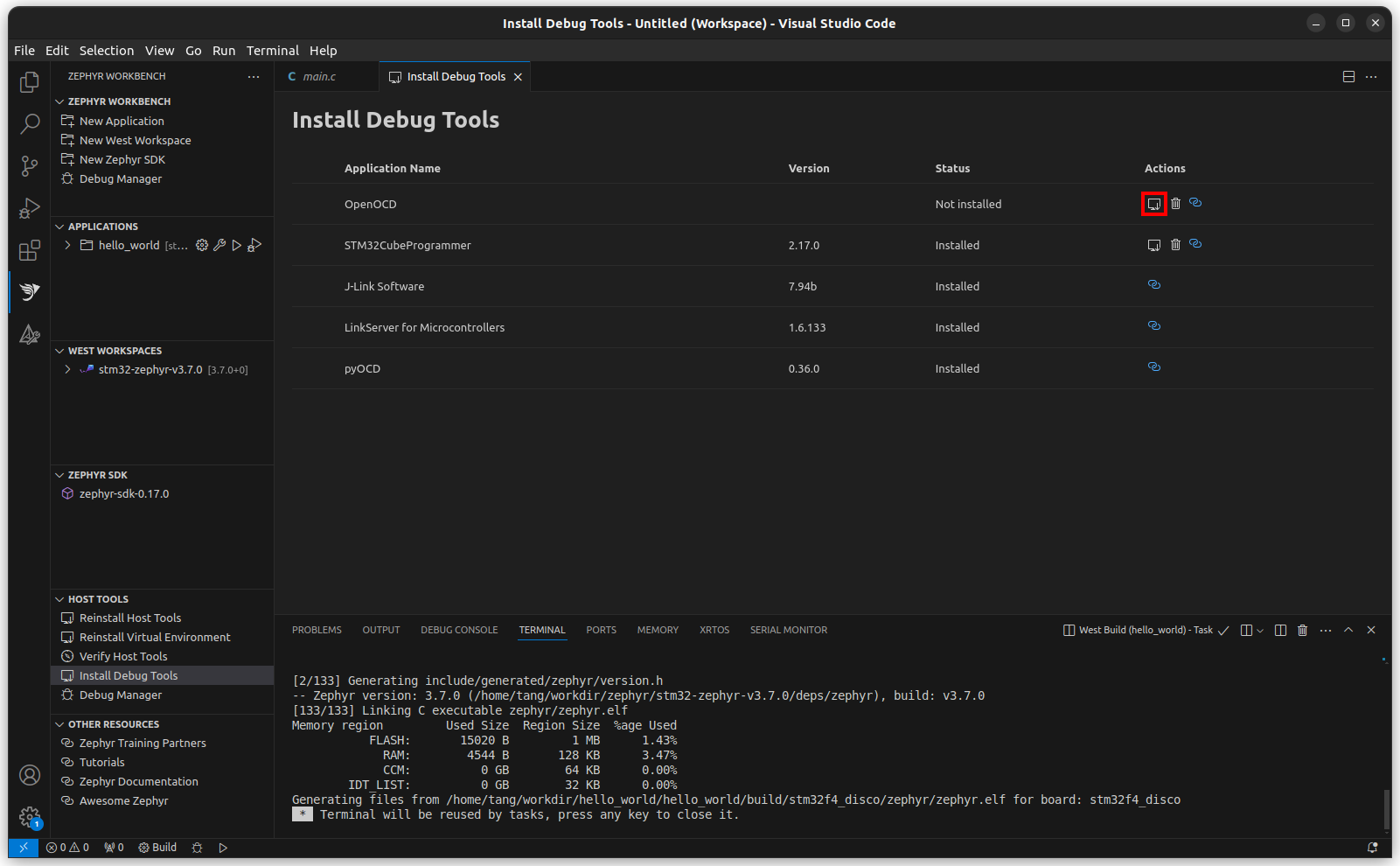
Task: Select Verify Host Tools
Action: pyautogui.click(x=123, y=656)
